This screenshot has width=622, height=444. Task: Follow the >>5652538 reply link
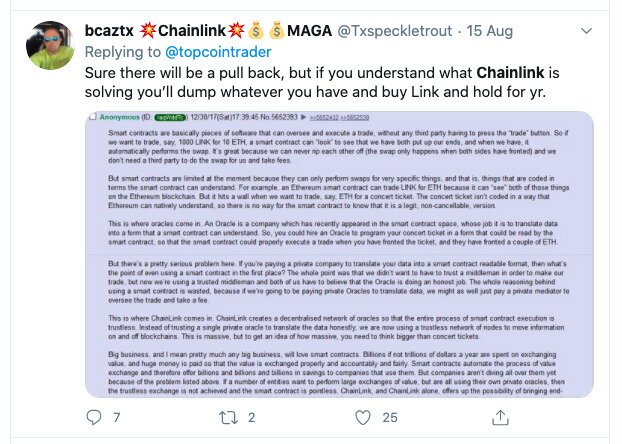pos(355,117)
